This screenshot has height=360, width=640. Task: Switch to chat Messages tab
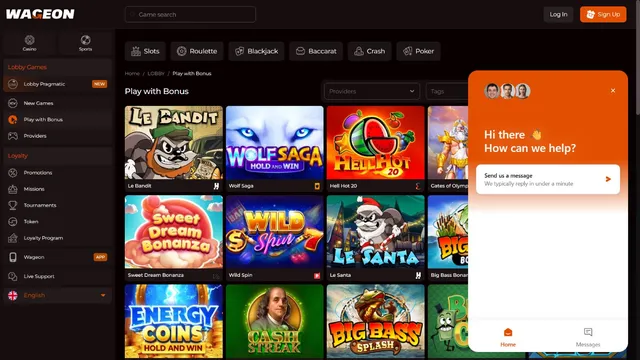(x=588, y=338)
